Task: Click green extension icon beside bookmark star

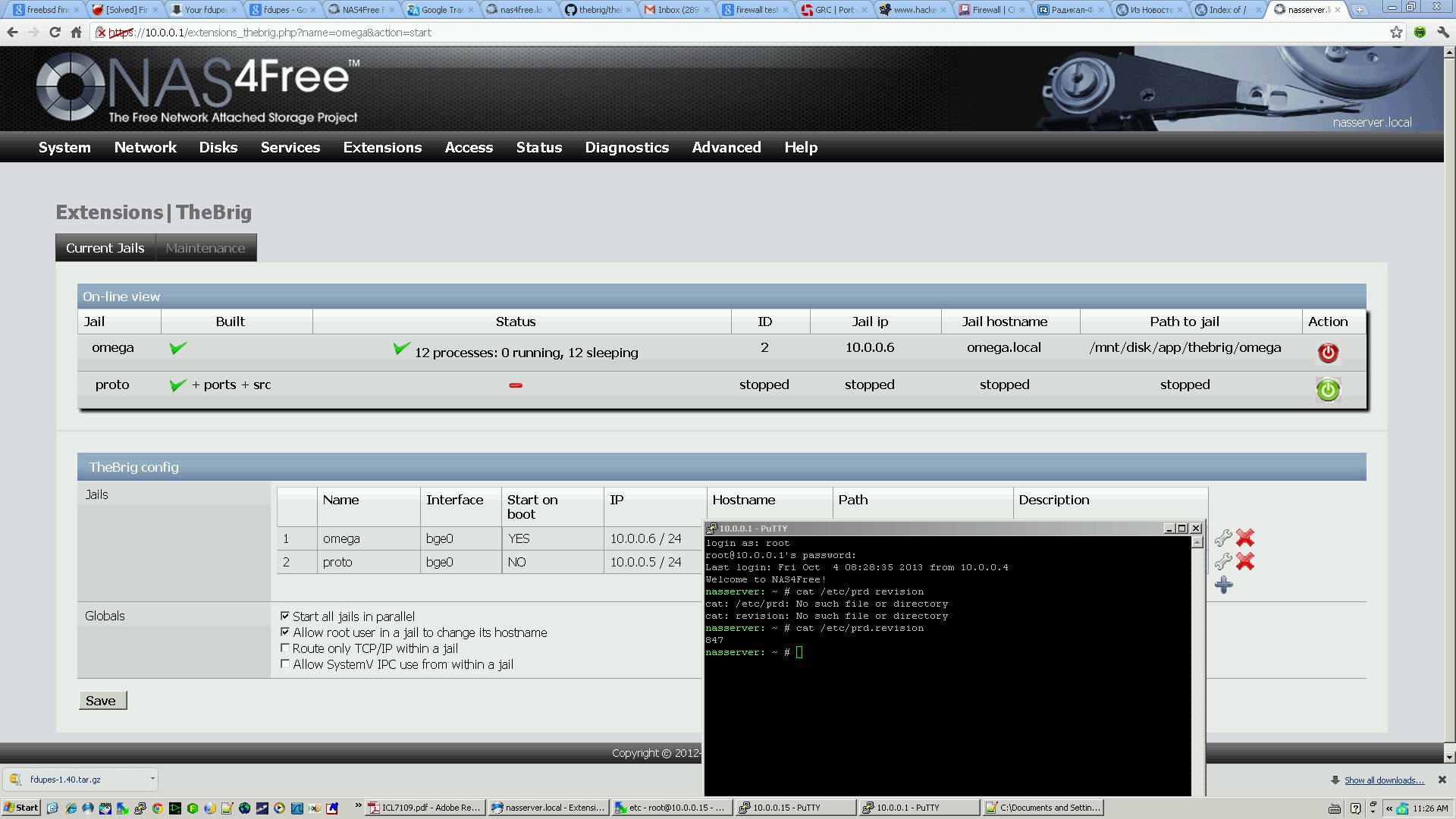Action: [x=1420, y=32]
